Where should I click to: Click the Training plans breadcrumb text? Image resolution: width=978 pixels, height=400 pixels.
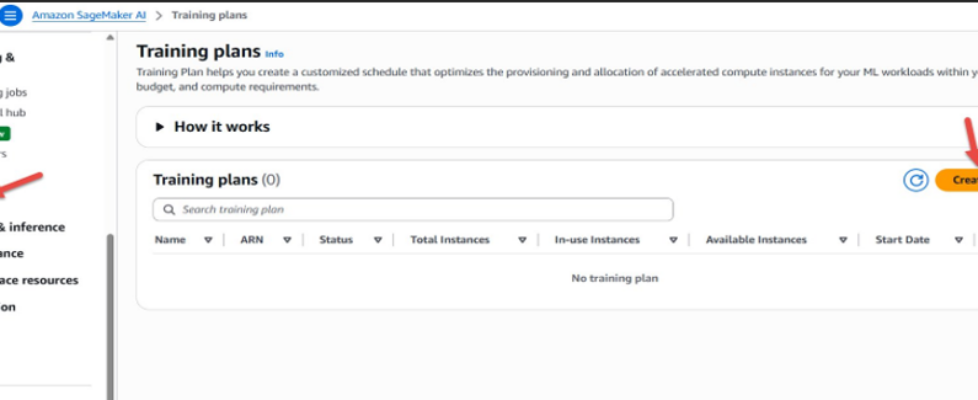click(209, 15)
